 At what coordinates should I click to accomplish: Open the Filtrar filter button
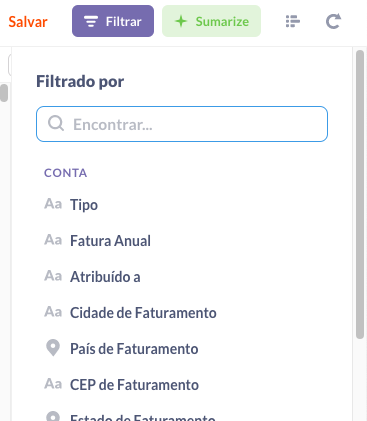tap(113, 21)
